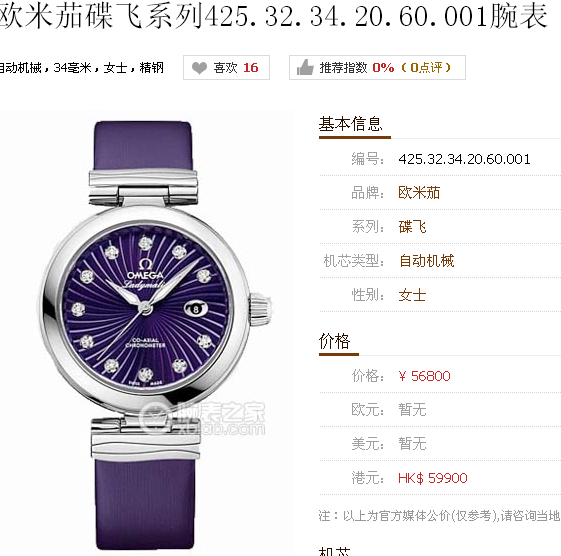Click the 女士 gender link
The image size is (561, 556).
point(412,295)
